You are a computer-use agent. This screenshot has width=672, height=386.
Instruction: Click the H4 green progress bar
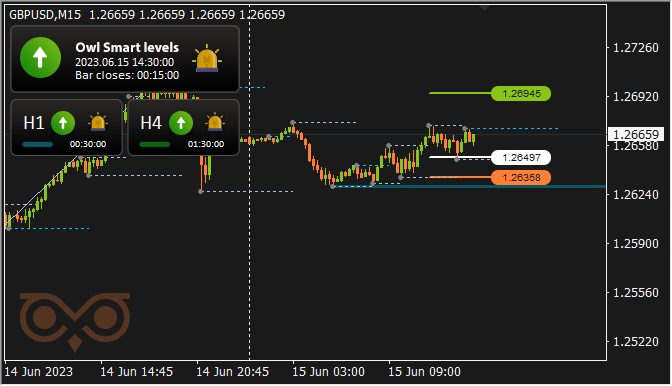click(x=155, y=144)
